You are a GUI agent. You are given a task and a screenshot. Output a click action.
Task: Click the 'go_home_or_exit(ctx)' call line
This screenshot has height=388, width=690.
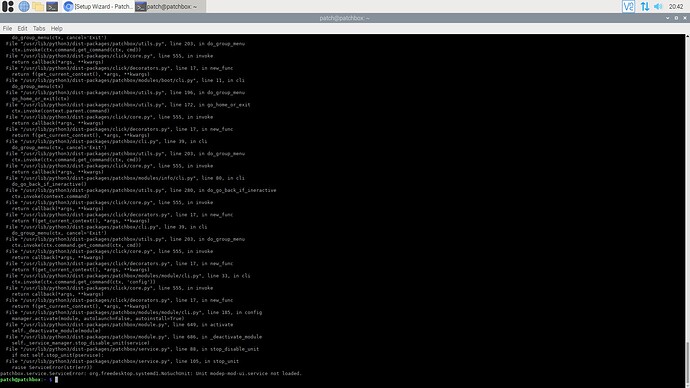click(x=40, y=99)
